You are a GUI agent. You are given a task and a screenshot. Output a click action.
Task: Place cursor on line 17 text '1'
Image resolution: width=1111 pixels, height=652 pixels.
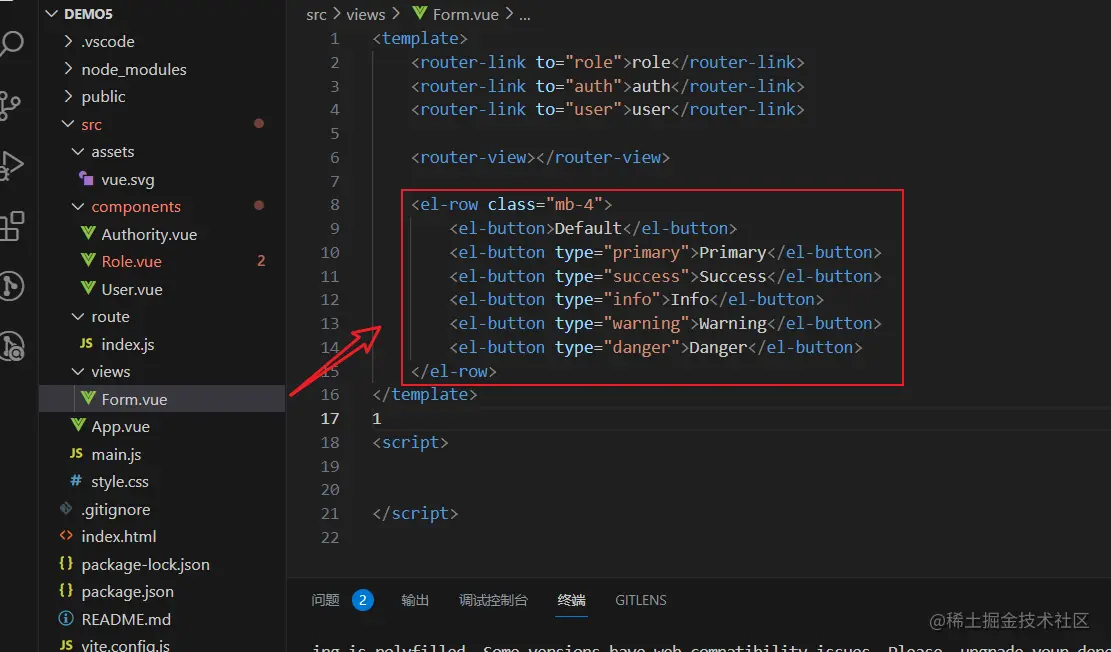coord(377,418)
